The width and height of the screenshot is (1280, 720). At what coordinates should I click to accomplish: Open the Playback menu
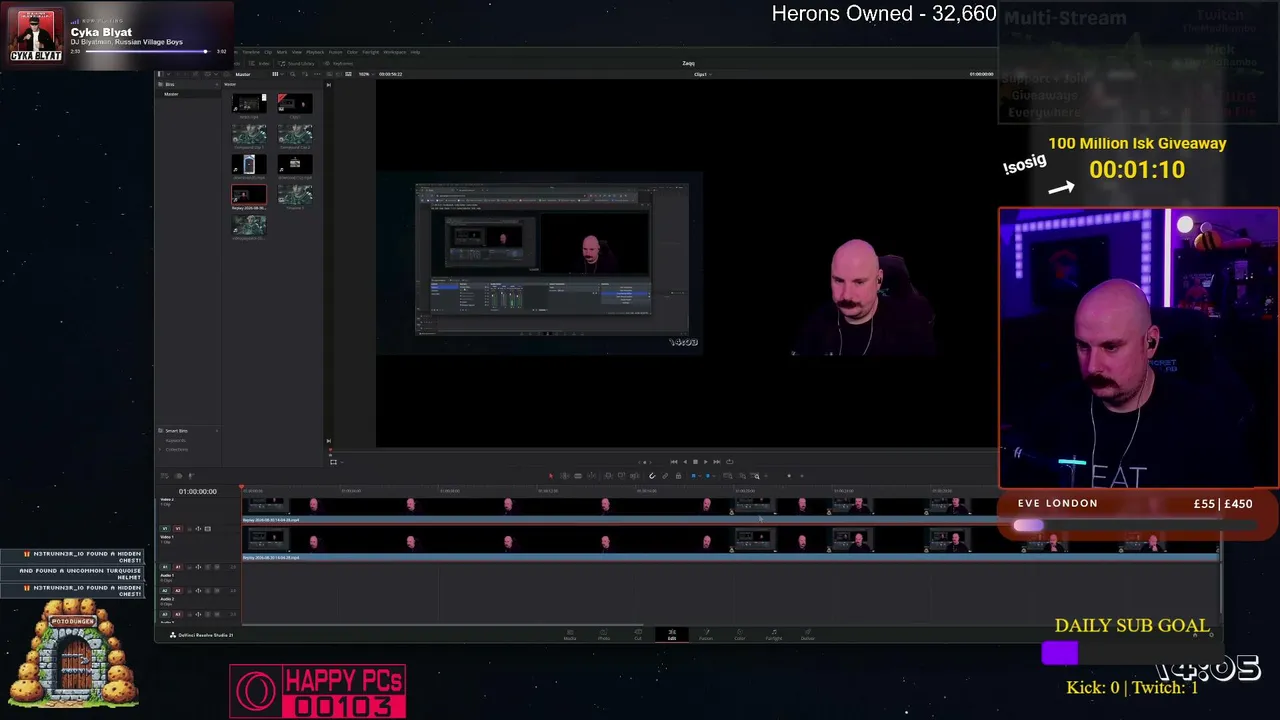click(315, 52)
